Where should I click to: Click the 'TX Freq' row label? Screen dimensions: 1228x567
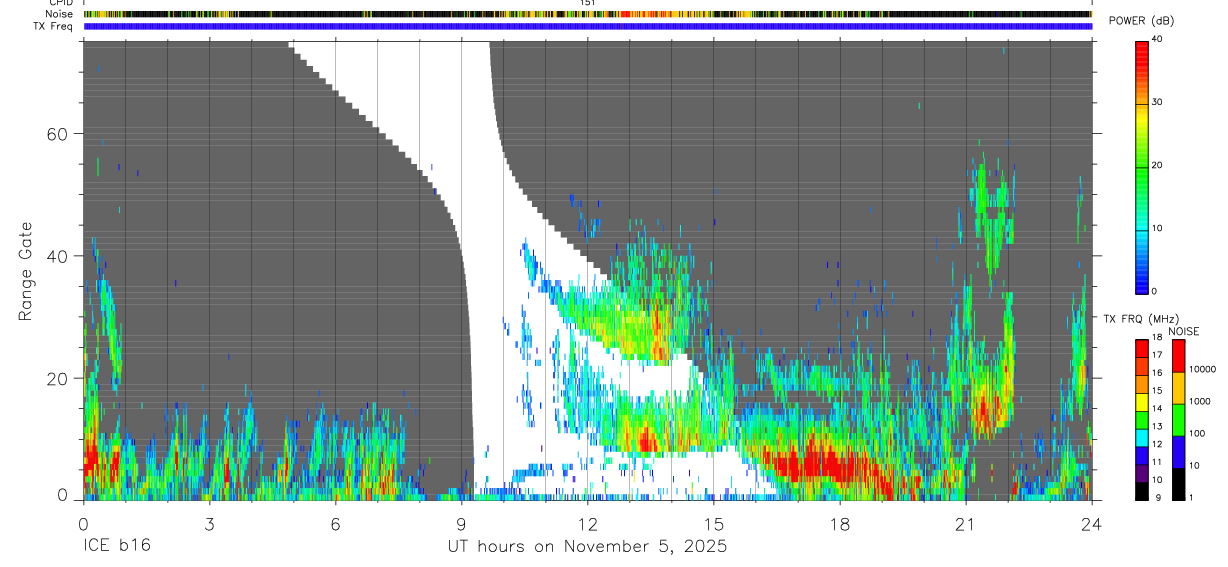[x=53, y=26]
